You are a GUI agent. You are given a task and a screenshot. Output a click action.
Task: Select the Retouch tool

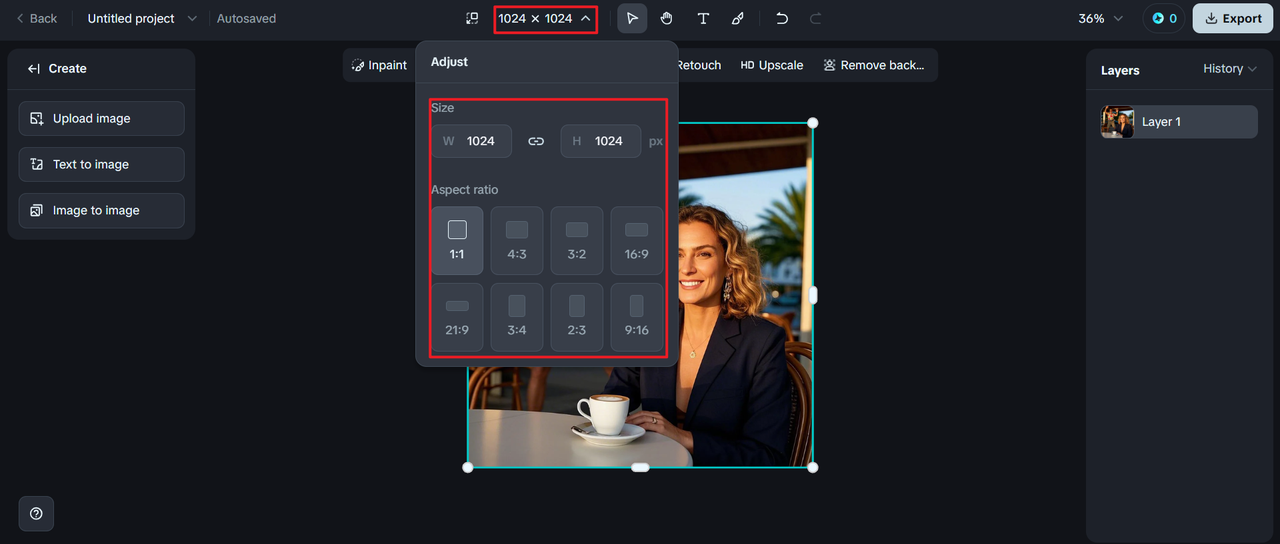tap(698, 65)
